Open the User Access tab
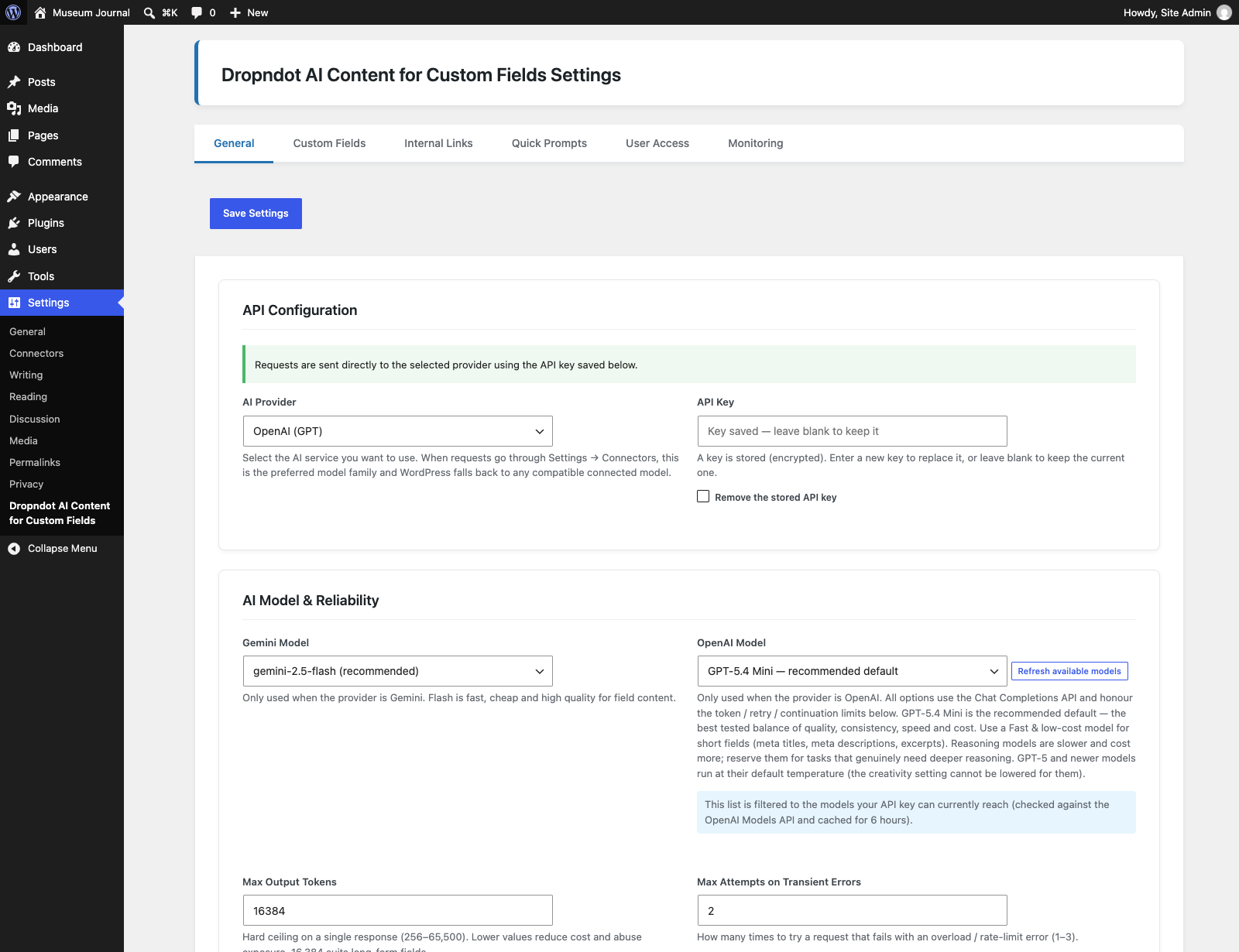Viewport: 1239px width, 952px height. pyautogui.click(x=657, y=143)
